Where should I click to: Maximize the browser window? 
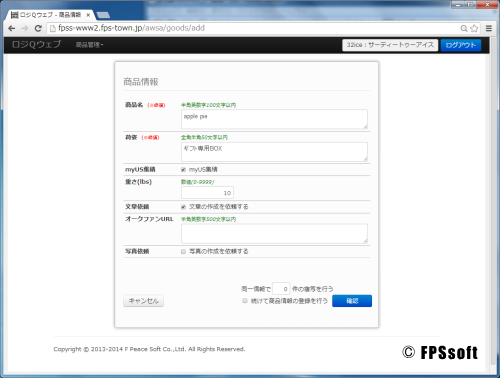pyautogui.click(x=470, y=5)
